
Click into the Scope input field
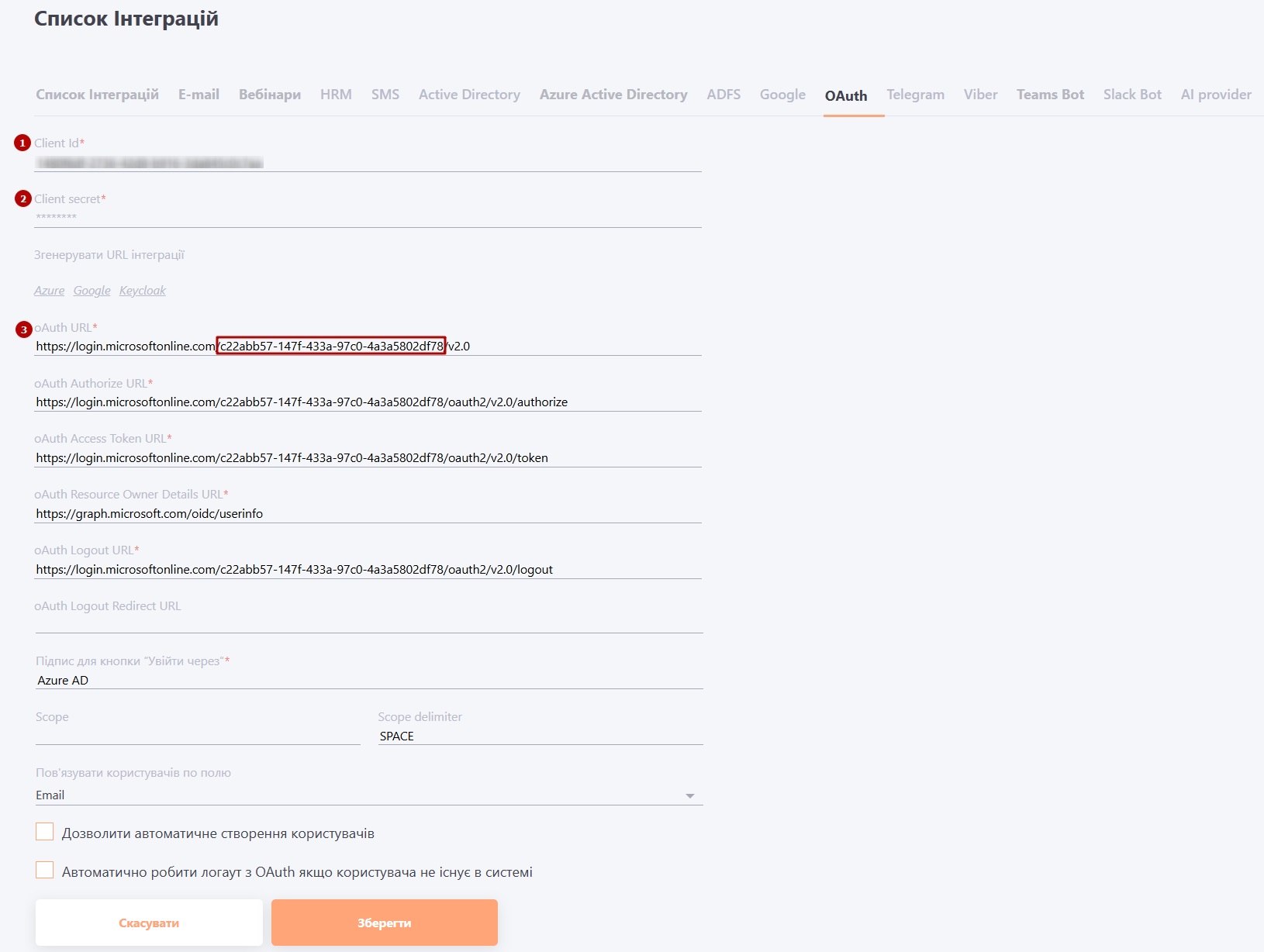pos(197,735)
